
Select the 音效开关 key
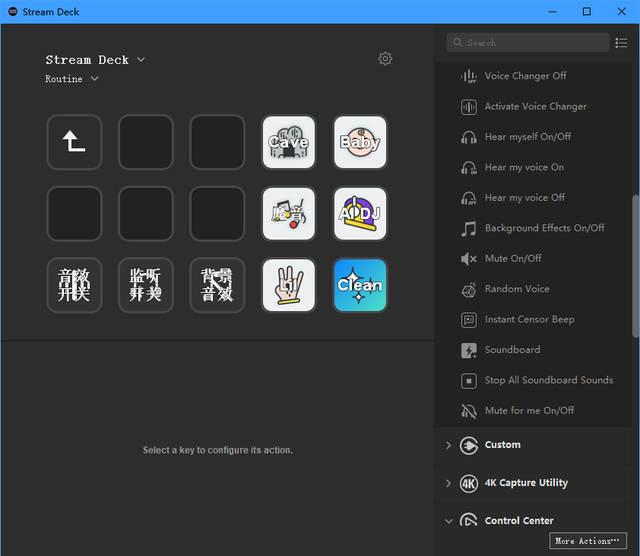(74, 285)
